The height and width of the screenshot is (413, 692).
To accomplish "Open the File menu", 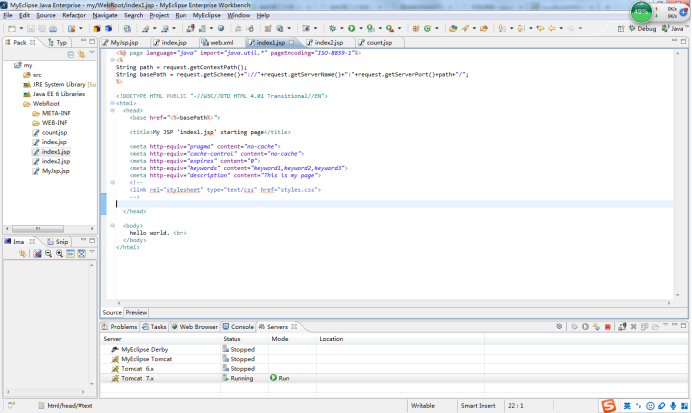I will click(8, 15).
